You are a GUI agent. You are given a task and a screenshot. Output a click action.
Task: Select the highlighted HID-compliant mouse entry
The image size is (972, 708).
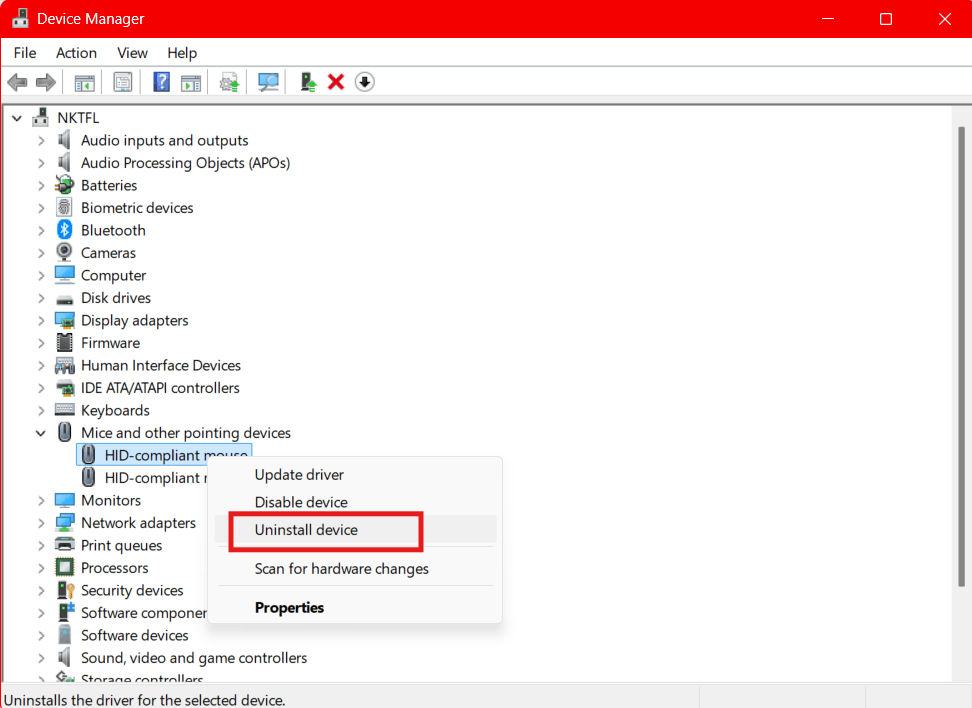tap(164, 455)
